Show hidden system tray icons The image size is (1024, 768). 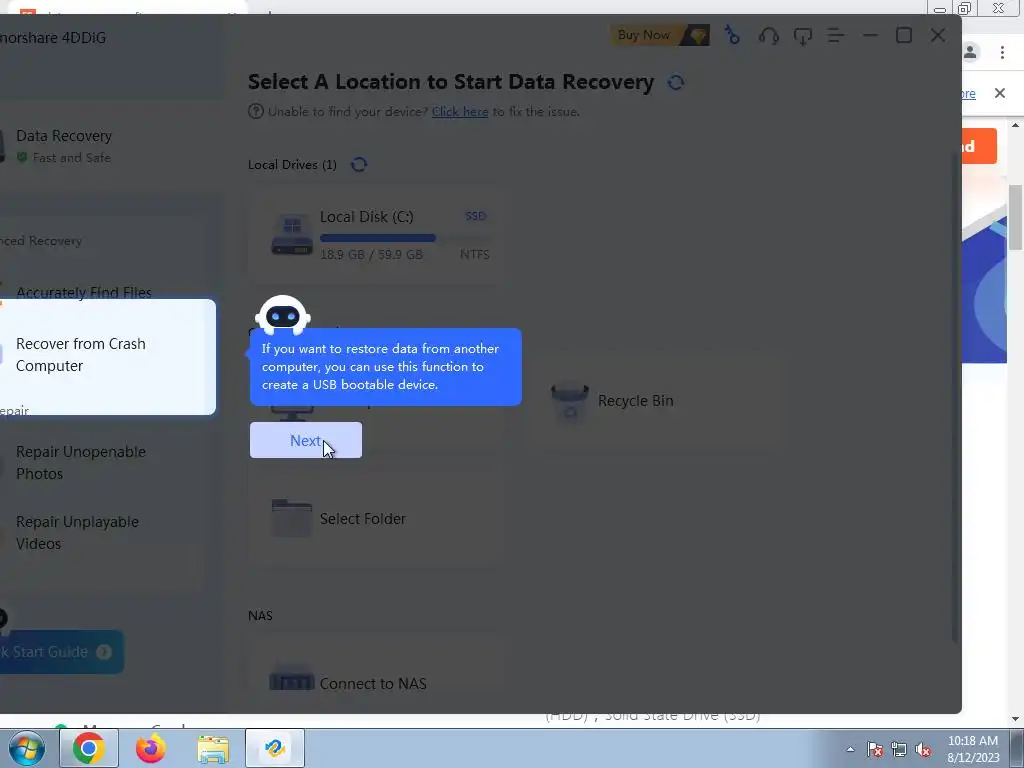[x=850, y=749]
